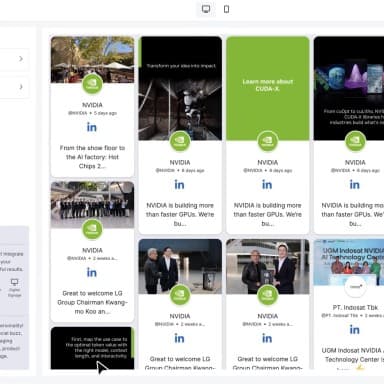
Task: Click LinkedIn icon on the cuOpt to cuLitho post
Action: tap(355, 185)
